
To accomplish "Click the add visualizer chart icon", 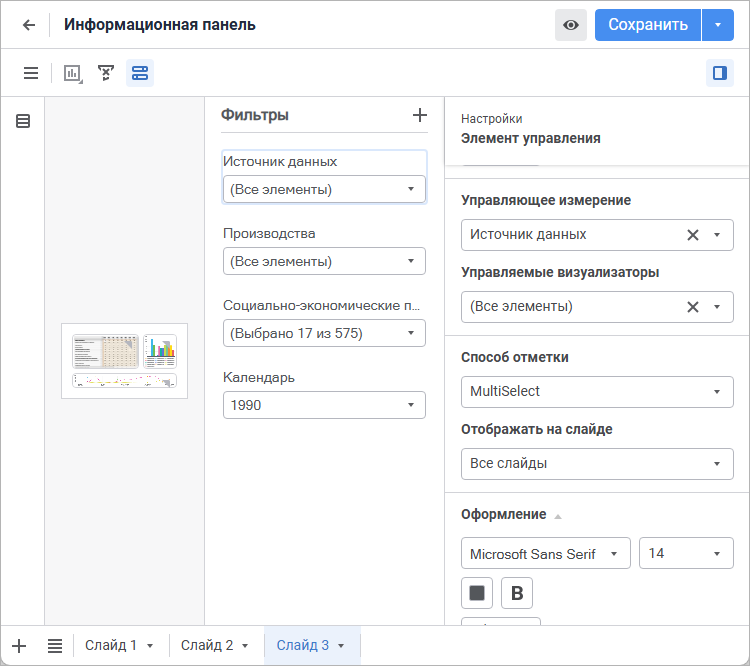I will [73, 73].
